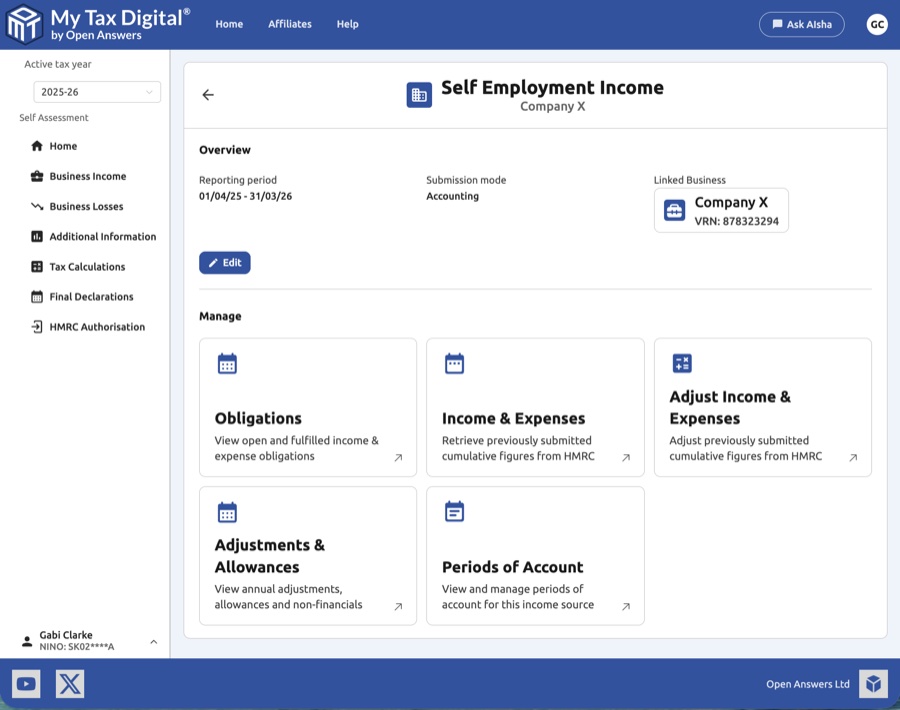Click the expand arrow on Income & Expenses card
The height and width of the screenshot is (710, 900).
point(625,456)
